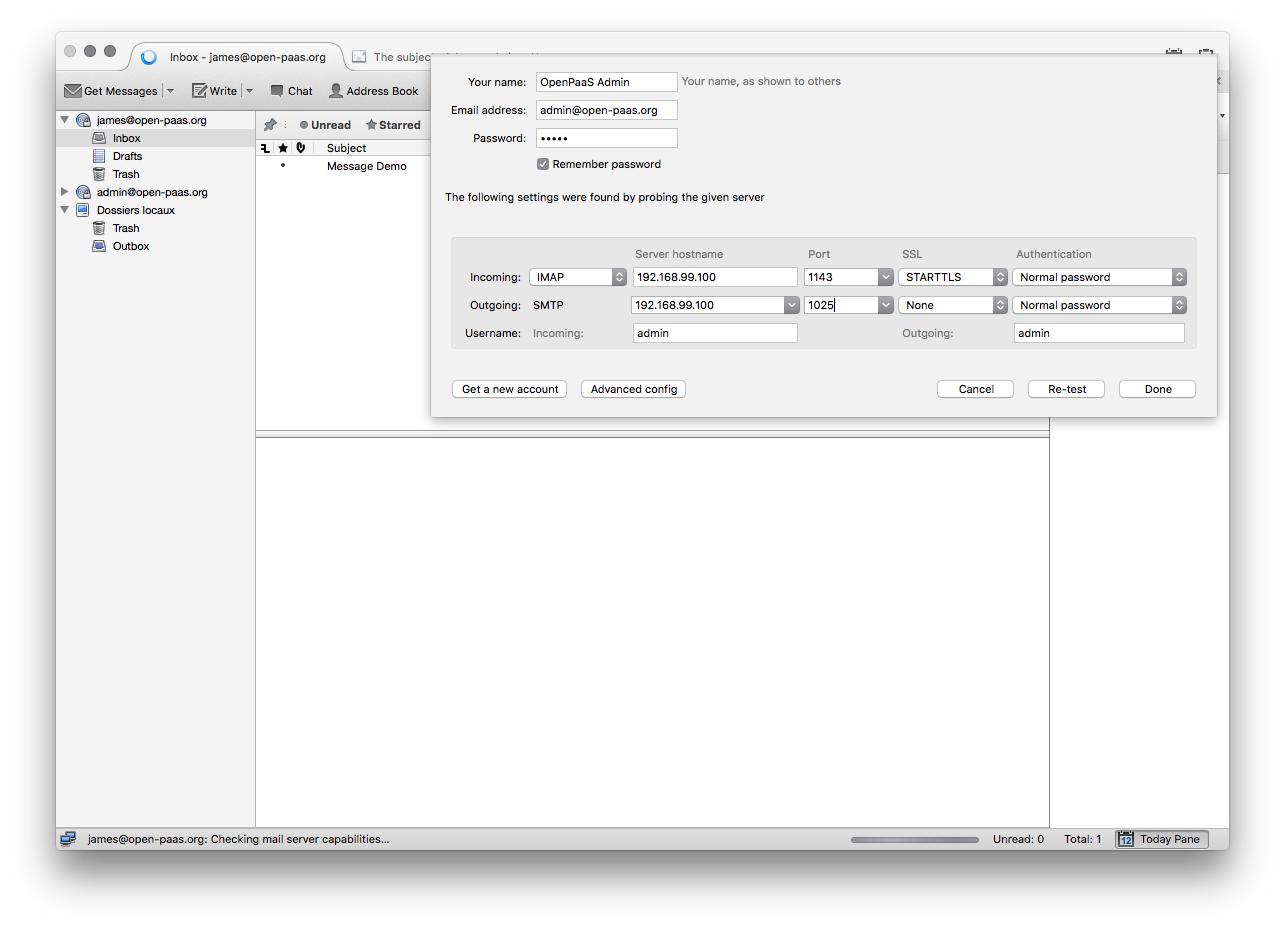This screenshot has height=930, width=1285.
Task: Click the Write compose pencil icon
Action: coord(199,91)
